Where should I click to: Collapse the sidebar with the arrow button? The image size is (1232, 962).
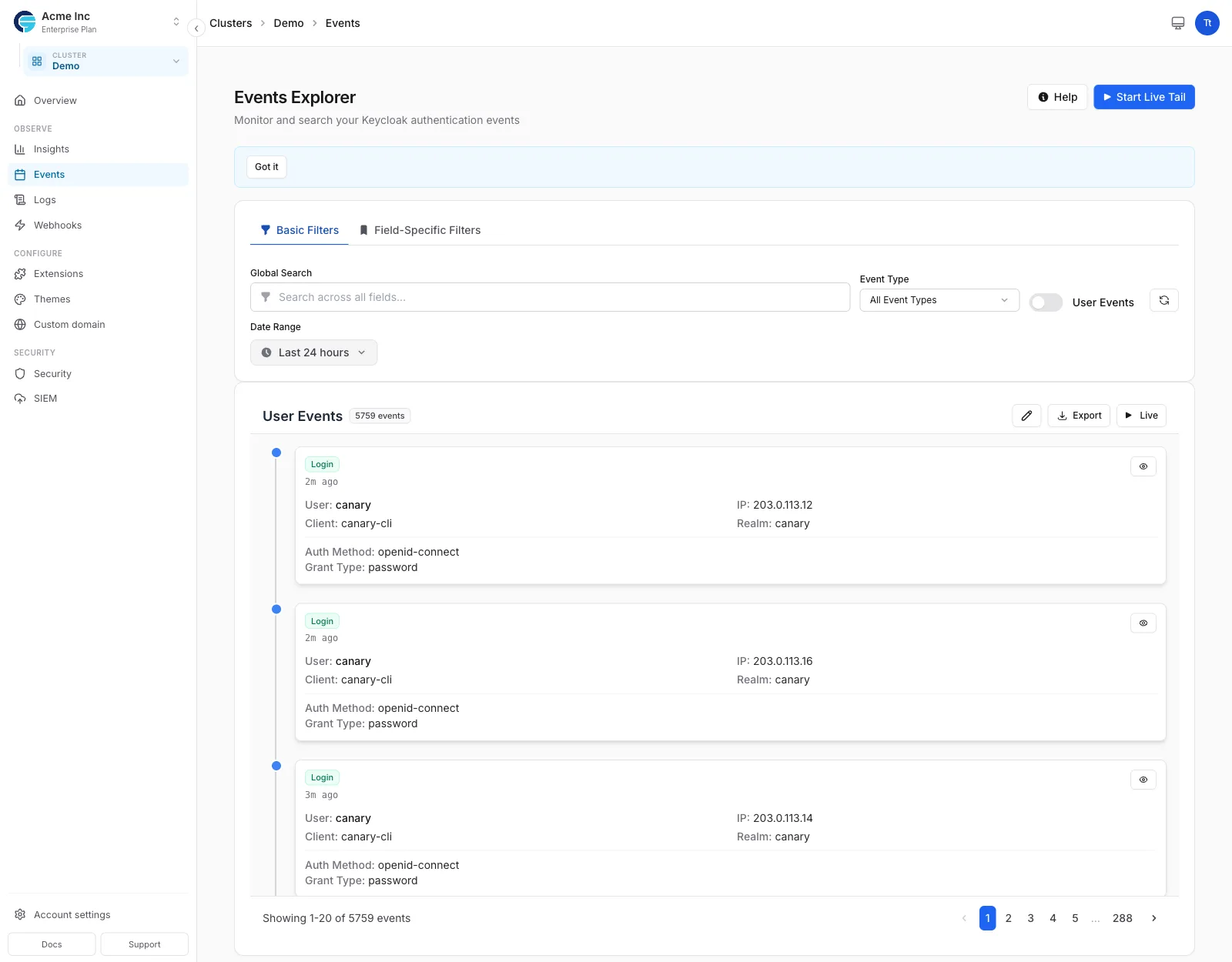click(196, 28)
